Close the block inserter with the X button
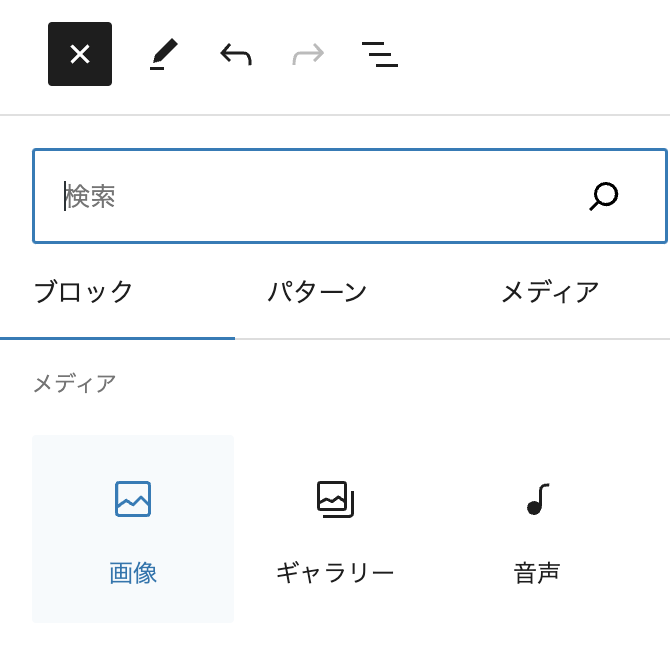This screenshot has height=656, width=670. pyautogui.click(x=80, y=54)
